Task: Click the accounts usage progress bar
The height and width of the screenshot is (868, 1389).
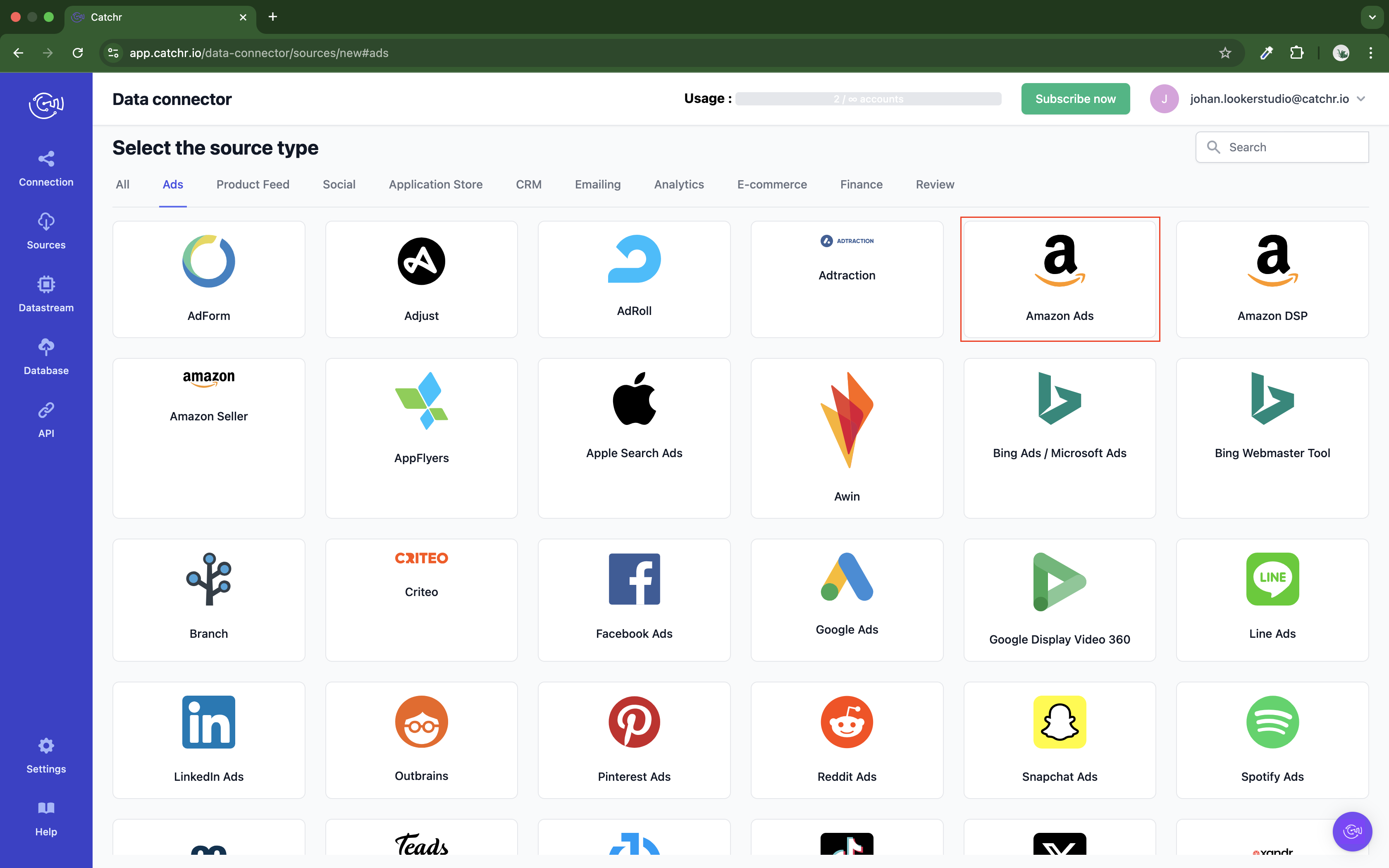Action: coord(868,99)
